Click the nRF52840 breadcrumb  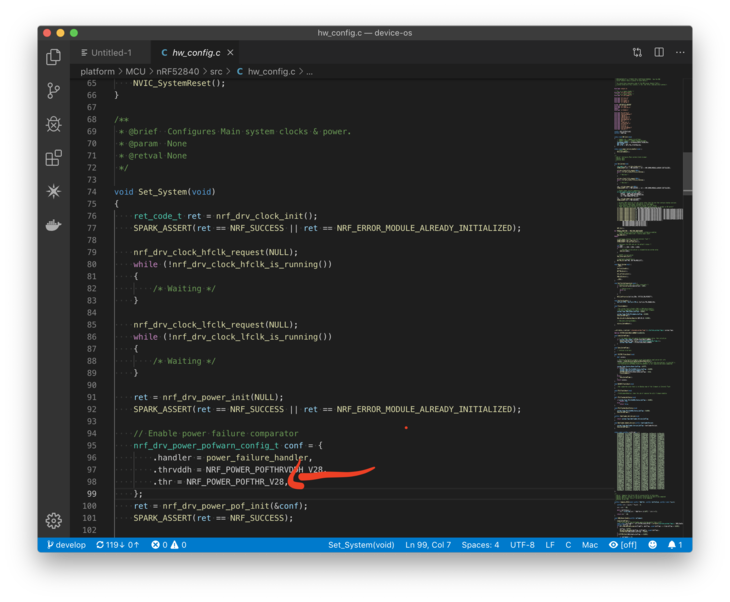tap(177, 71)
